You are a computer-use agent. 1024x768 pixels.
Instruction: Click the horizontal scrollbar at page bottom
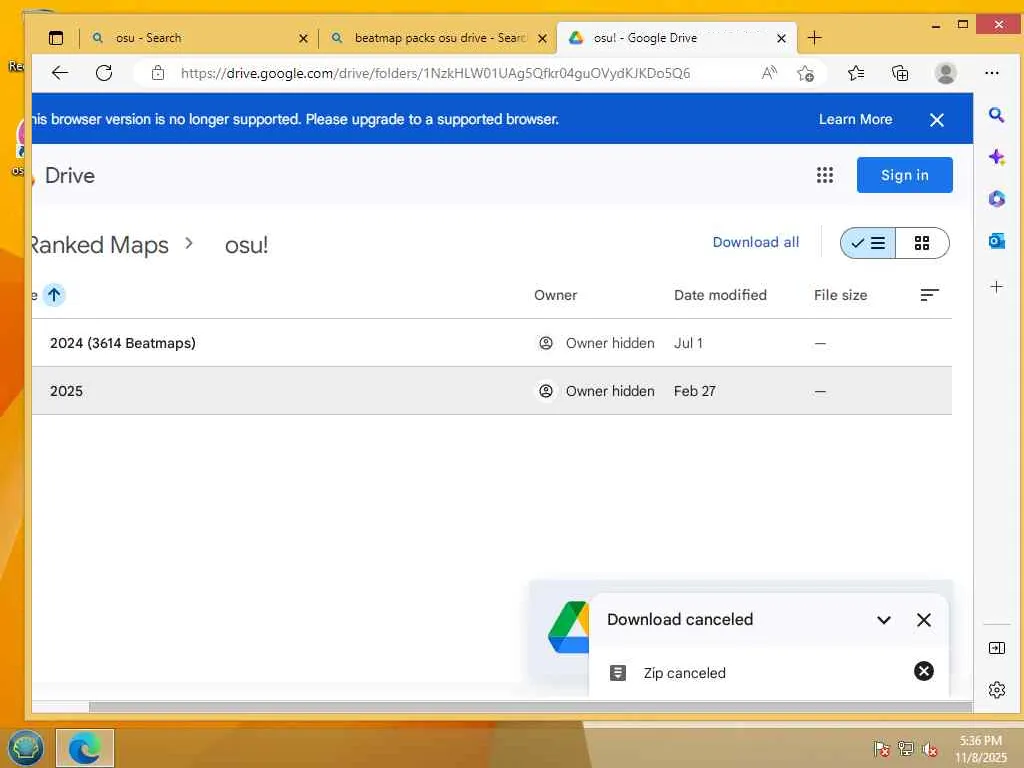point(530,707)
